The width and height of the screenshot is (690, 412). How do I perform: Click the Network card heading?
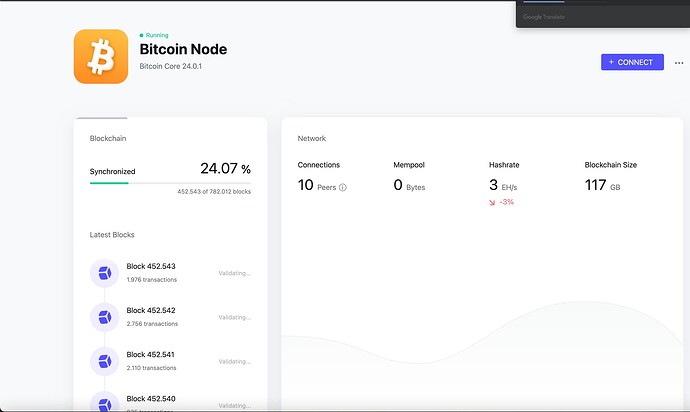pos(312,138)
